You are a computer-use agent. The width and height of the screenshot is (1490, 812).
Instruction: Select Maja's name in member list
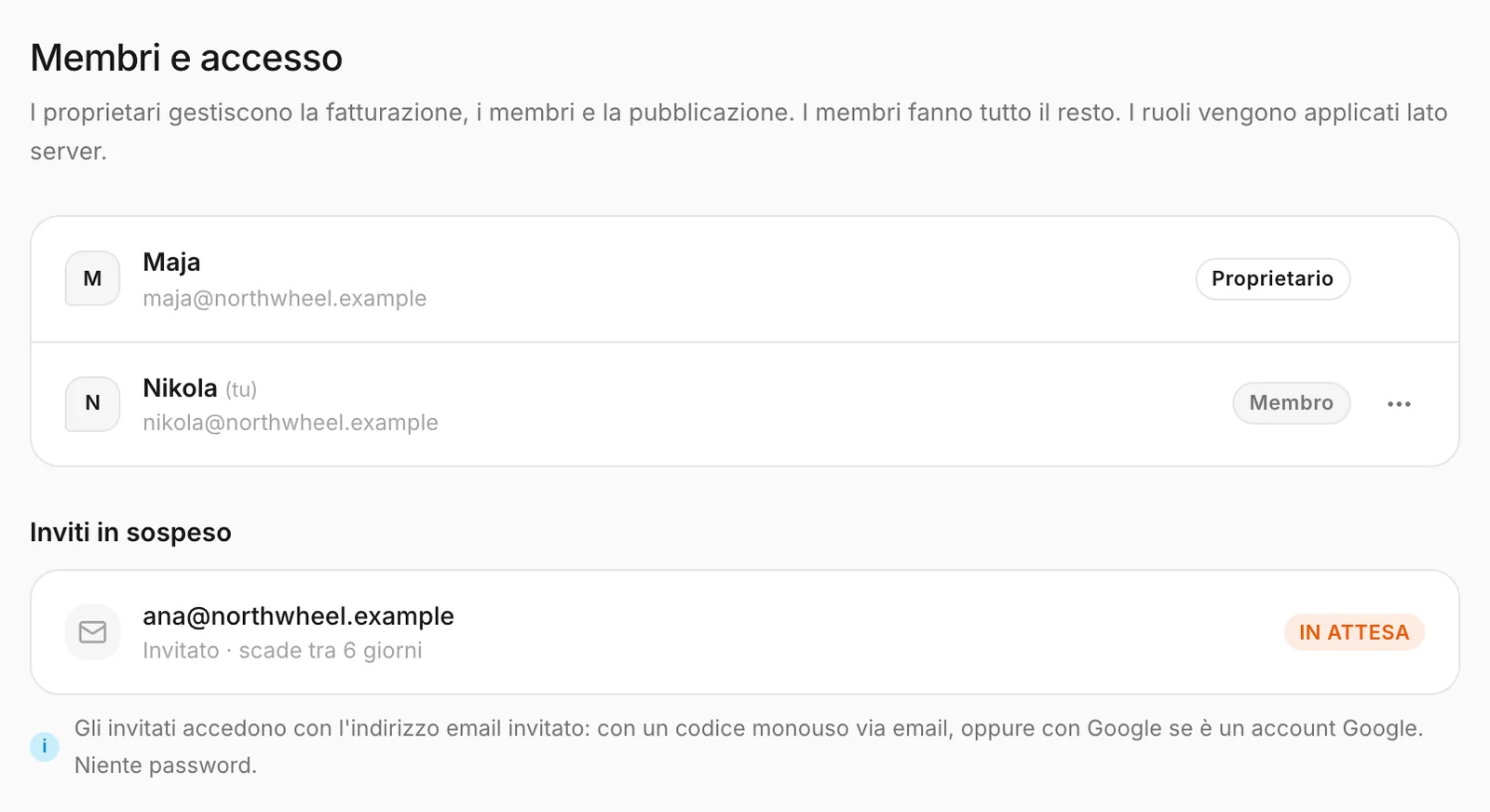coord(171,263)
